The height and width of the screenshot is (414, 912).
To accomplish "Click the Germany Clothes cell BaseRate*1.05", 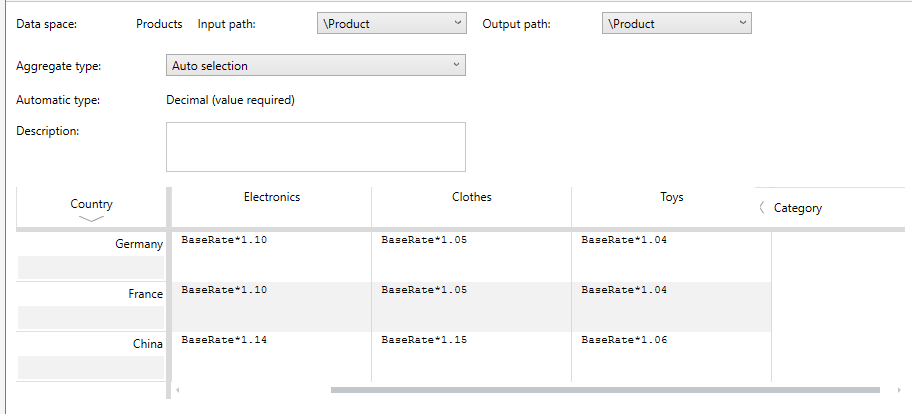I will 472,257.
